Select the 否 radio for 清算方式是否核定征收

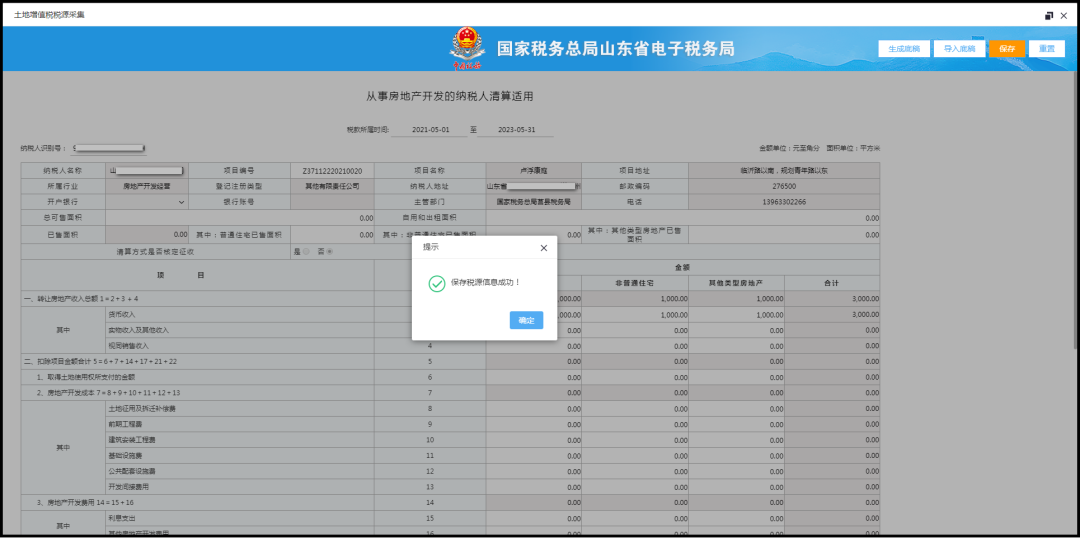pyautogui.click(x=329, y=252)
